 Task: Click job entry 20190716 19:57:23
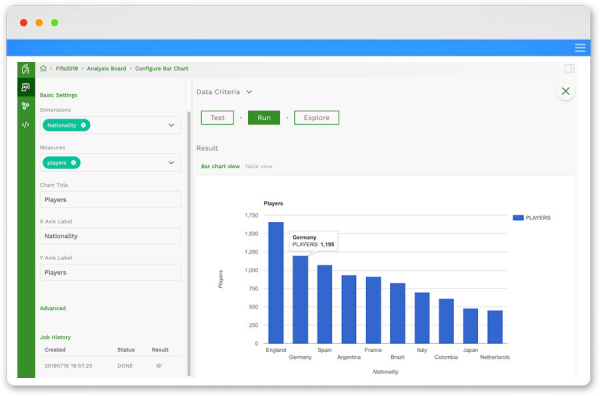point(68,366)
